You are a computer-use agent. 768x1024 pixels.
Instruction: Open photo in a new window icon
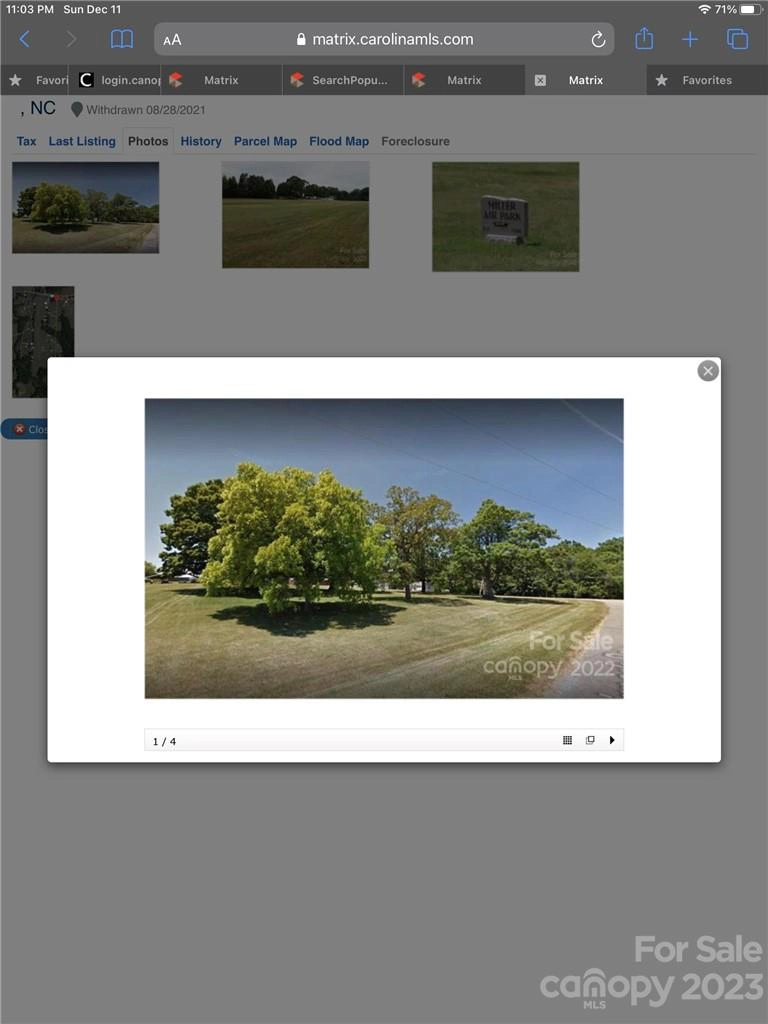pos(590,740)
